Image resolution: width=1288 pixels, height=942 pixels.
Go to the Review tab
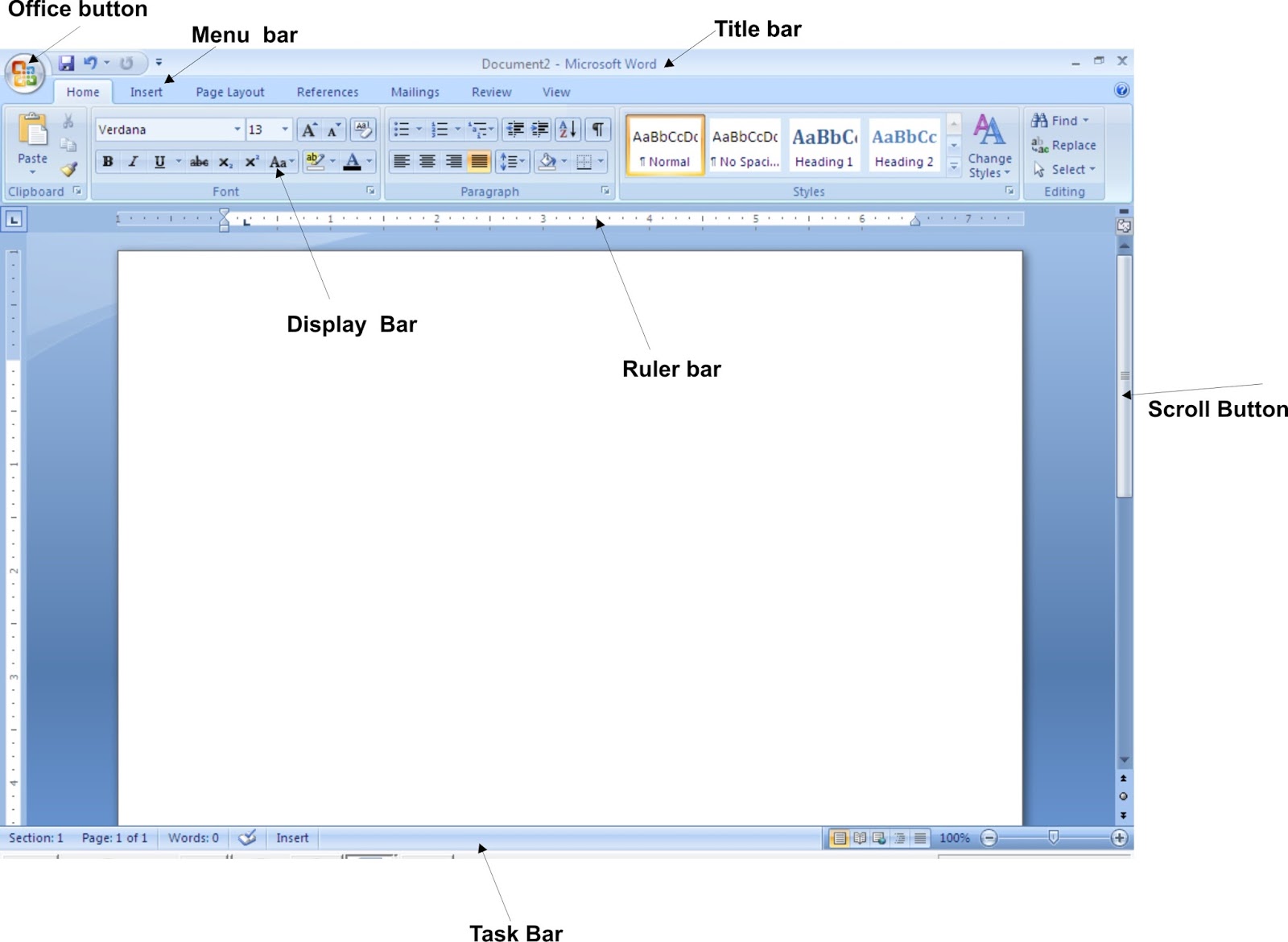coord(491,92)
